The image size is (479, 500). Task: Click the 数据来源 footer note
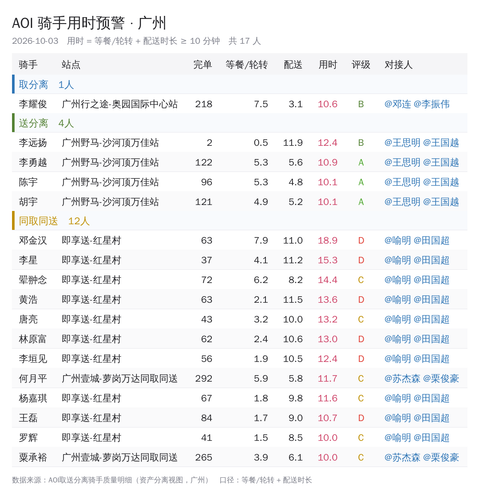[162, 480]
